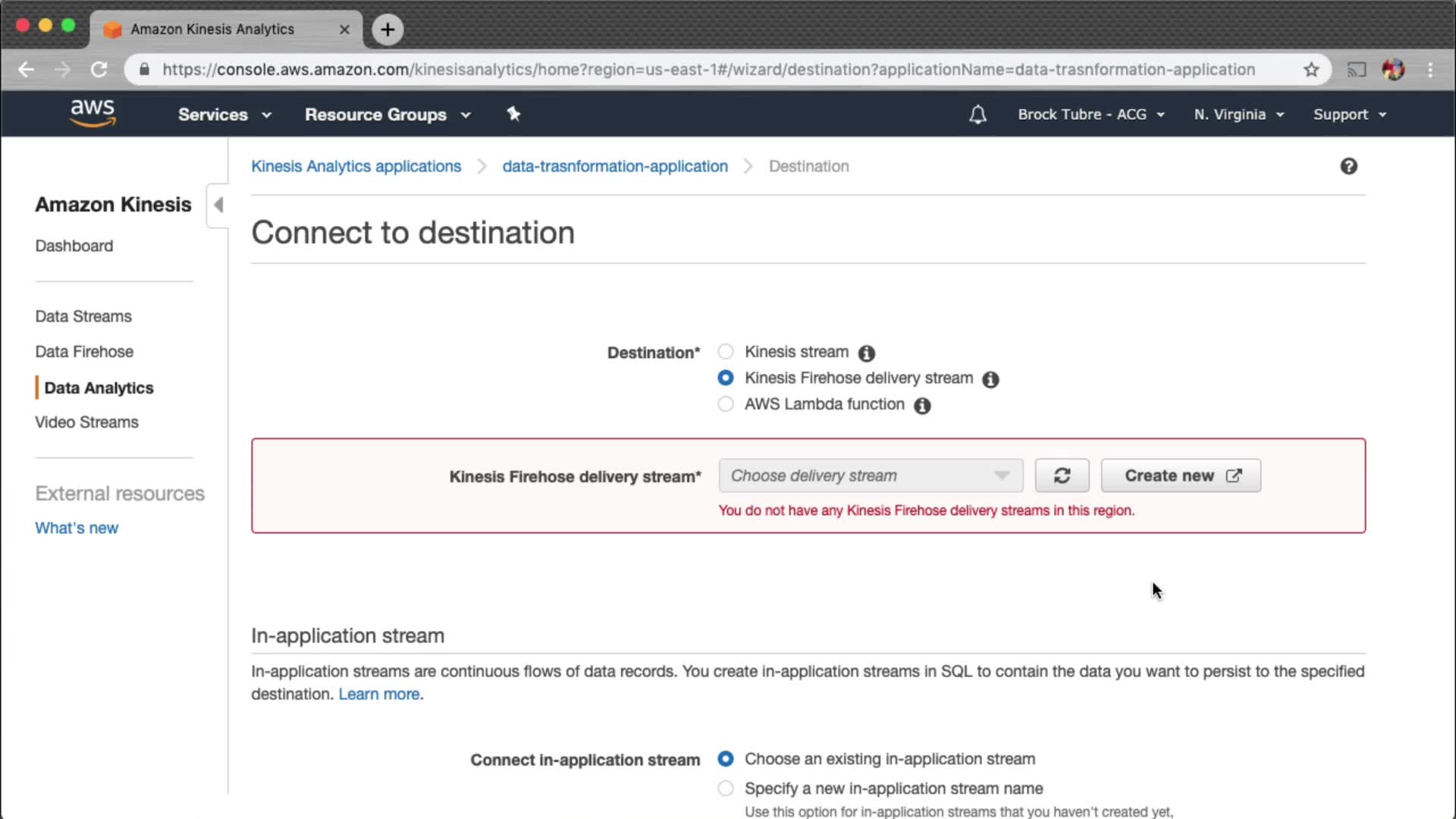Click info icon next to Kinesis stream
The image size is (1456, 819).
point(866,353)
